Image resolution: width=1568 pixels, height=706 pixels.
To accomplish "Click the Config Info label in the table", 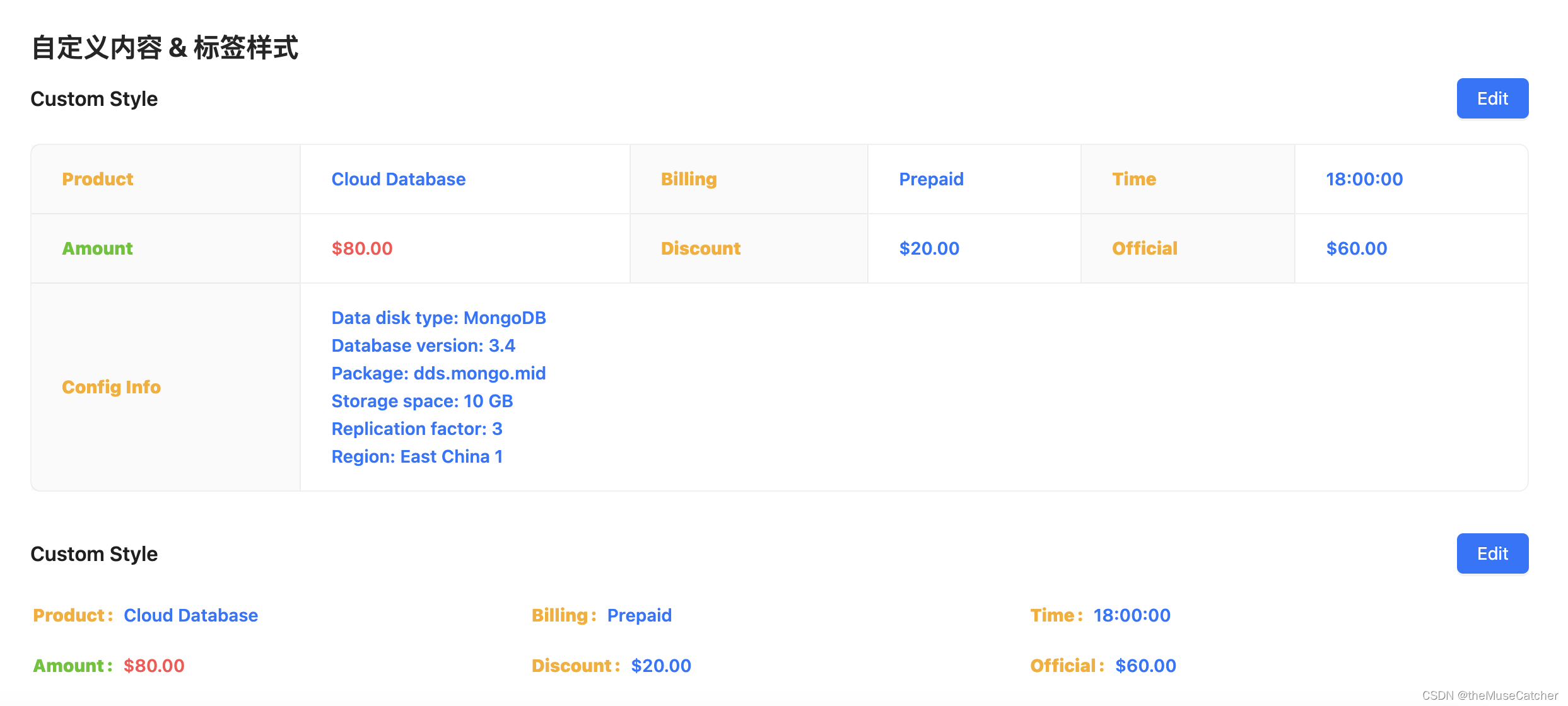I will point(111,387).
